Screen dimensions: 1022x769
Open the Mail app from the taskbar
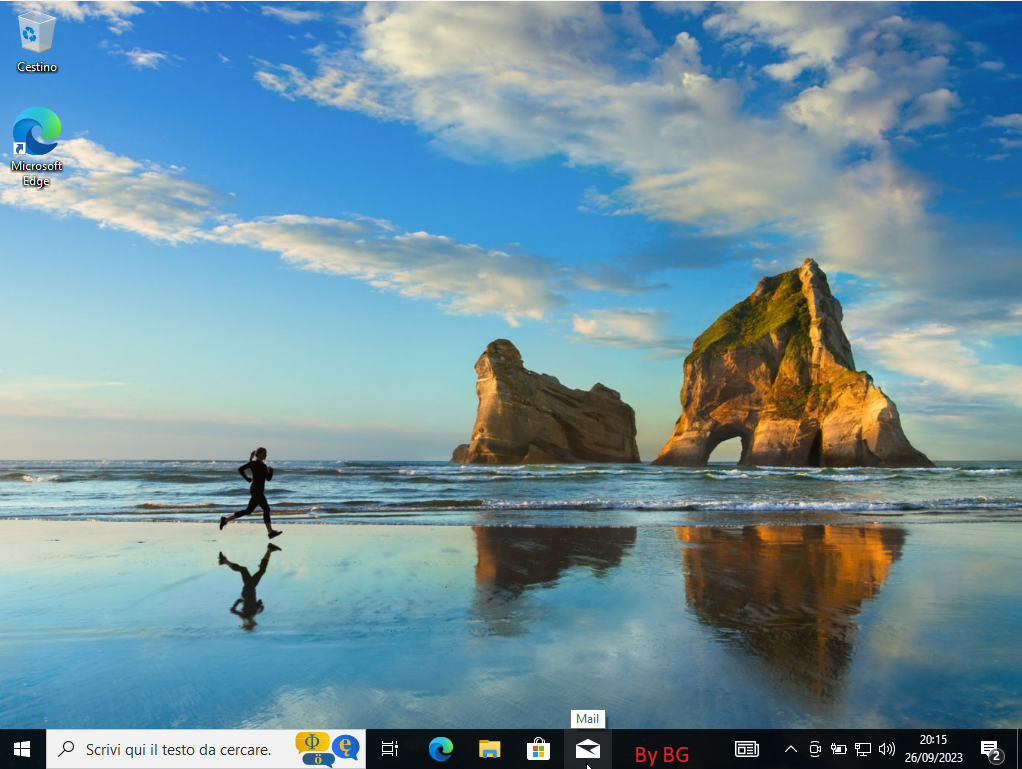[587, 749]
